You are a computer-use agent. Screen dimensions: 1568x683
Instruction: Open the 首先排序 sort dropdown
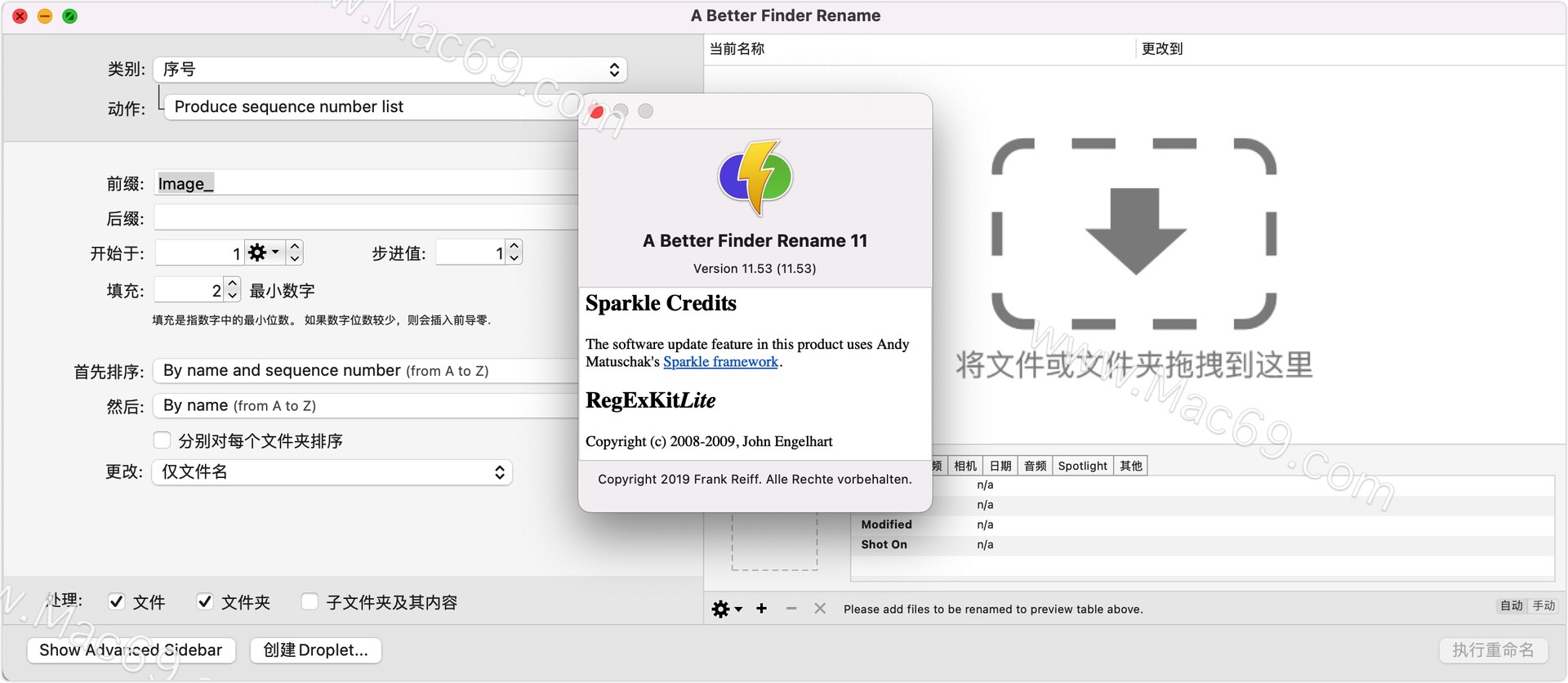coord(367,371)
